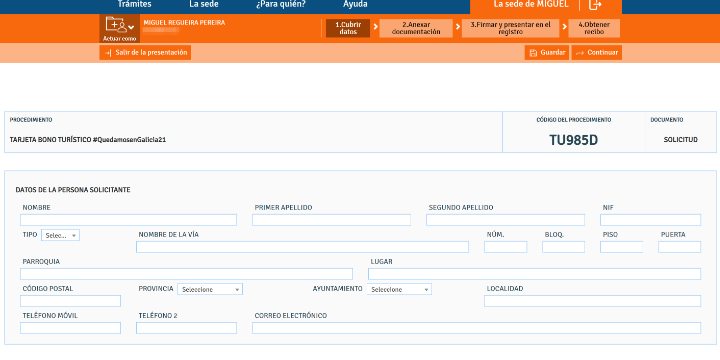720x360 pixels.
Task: Click the TARJETA BONO TURÍSTICO procedure title
Action: coord(88,140)
